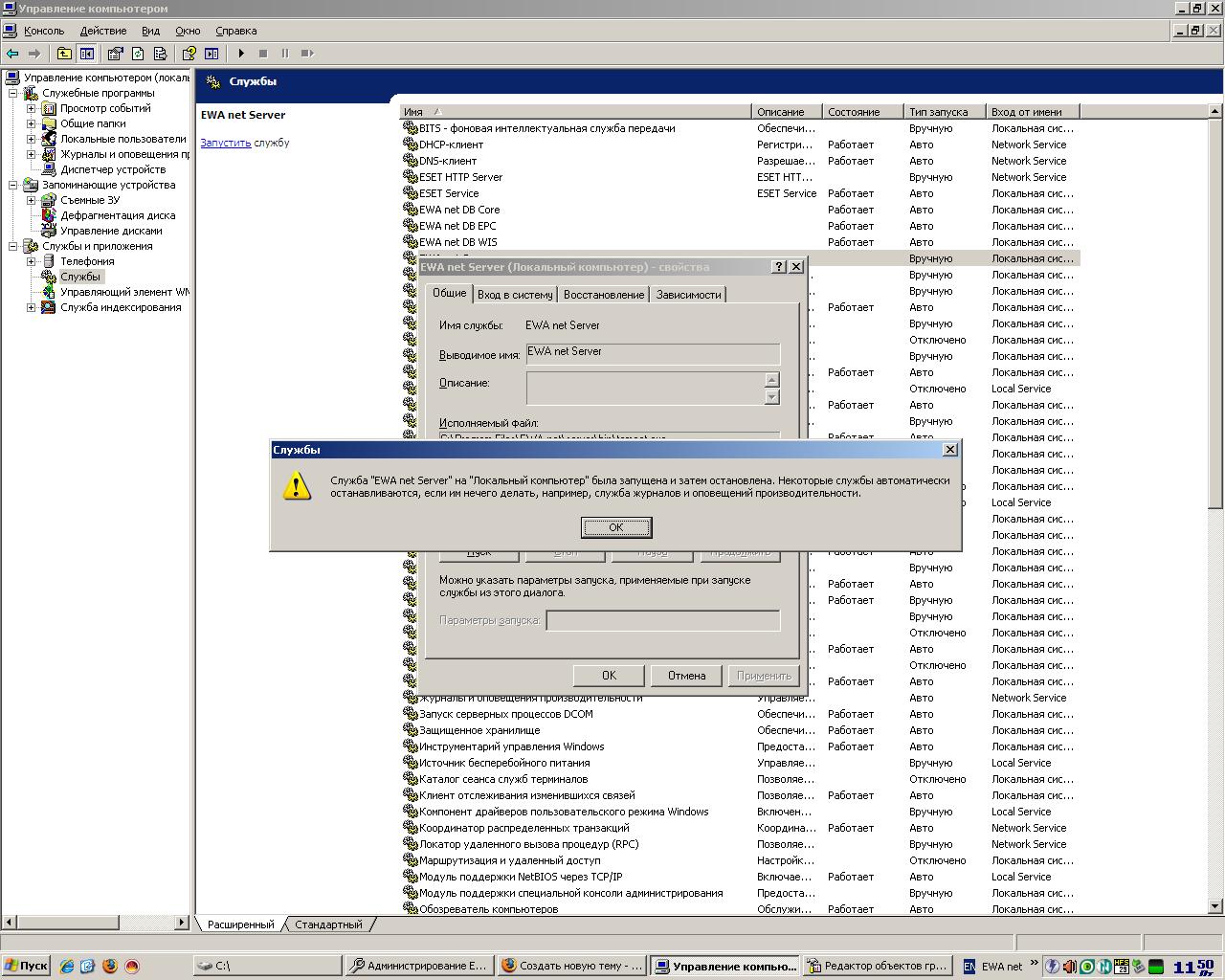This screenshot has height=980, width=1225.
Task: Click the Запустить service link
Action: point(225,143)
